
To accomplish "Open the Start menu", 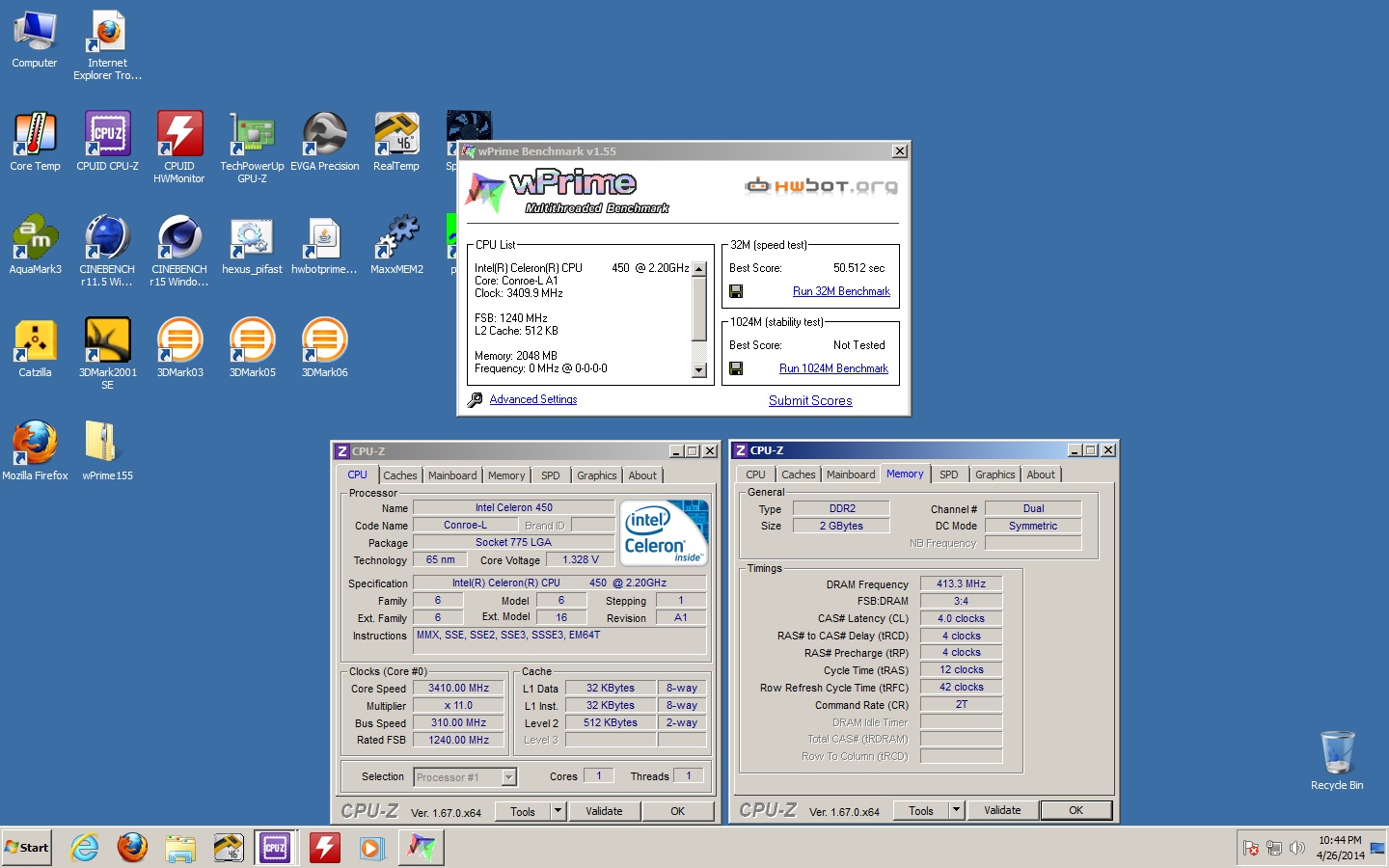I will click(x=27, y=848).
